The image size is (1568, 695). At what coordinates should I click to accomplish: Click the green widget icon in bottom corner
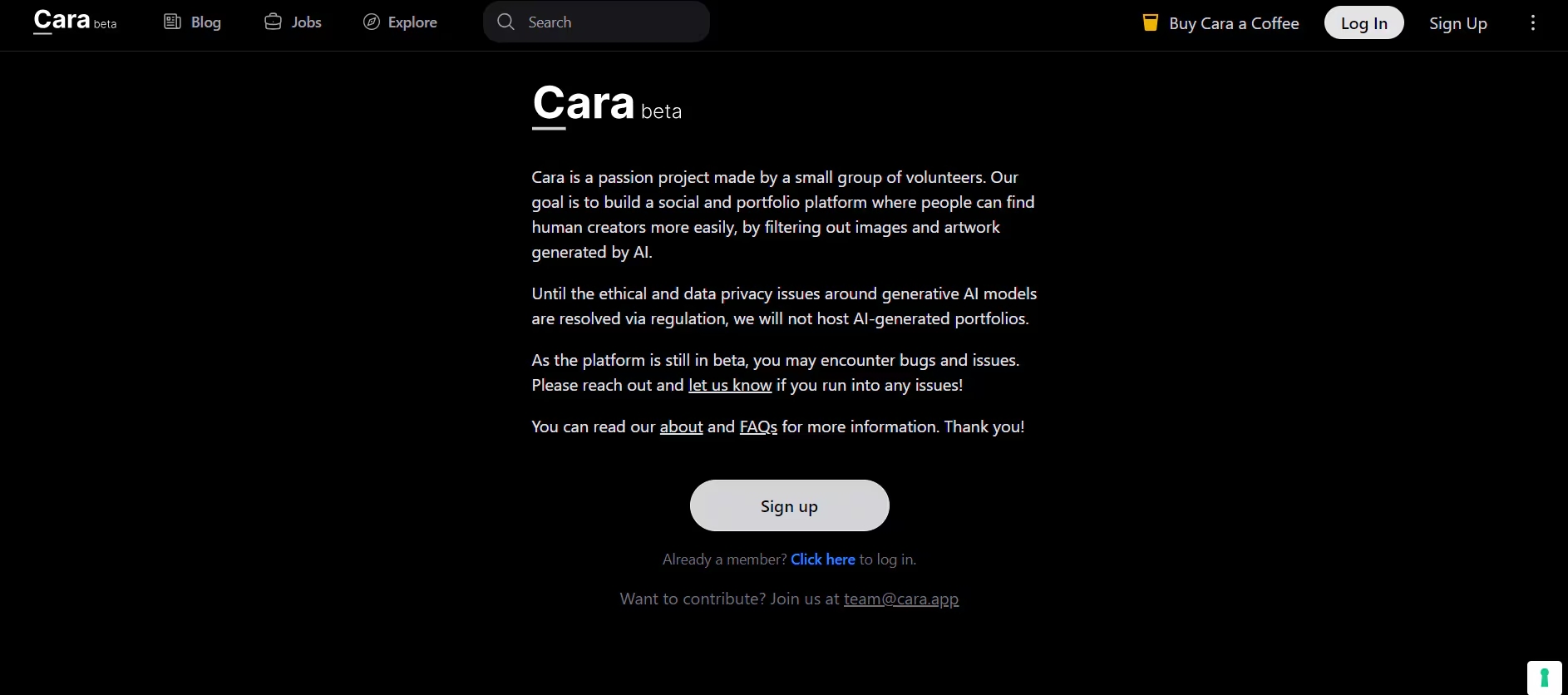[x=1544, y=678]
